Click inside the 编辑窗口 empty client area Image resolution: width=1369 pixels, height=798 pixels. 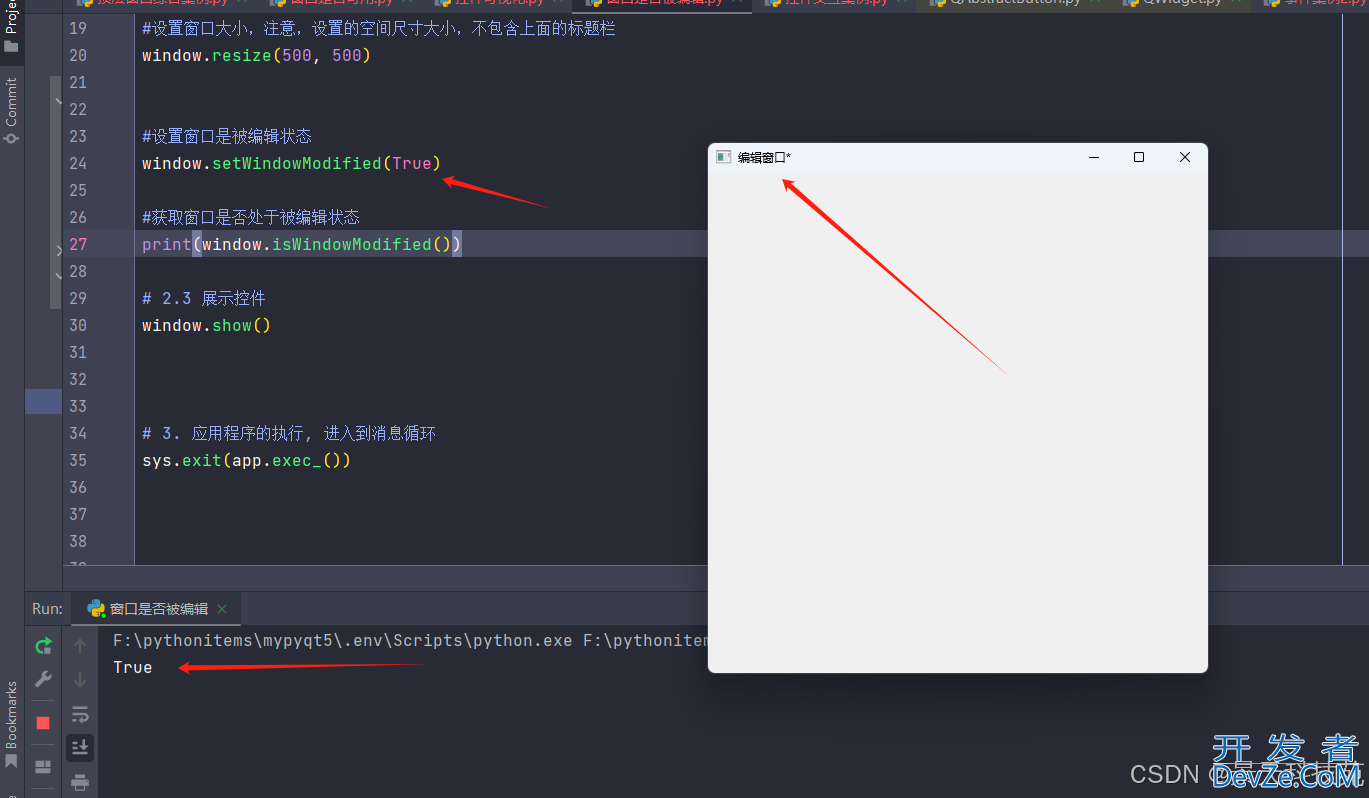point(957,422)
